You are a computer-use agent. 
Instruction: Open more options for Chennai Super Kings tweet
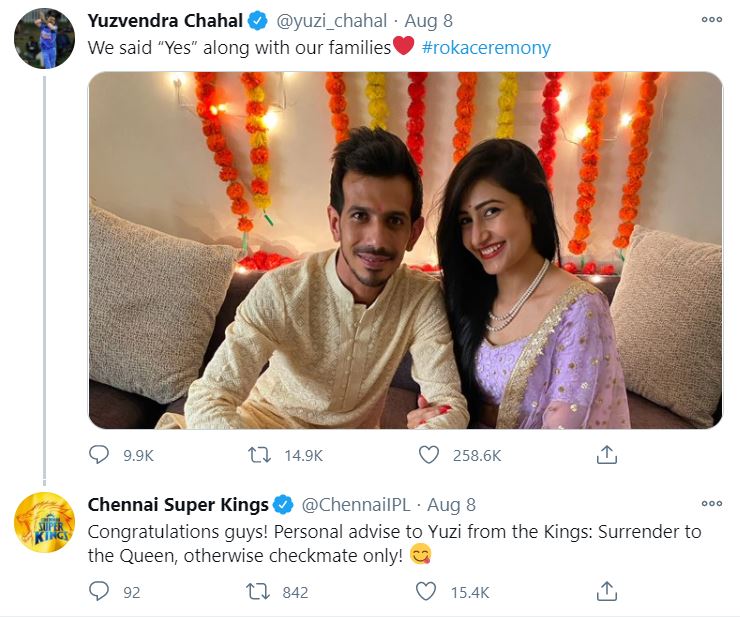pos(711,503)
